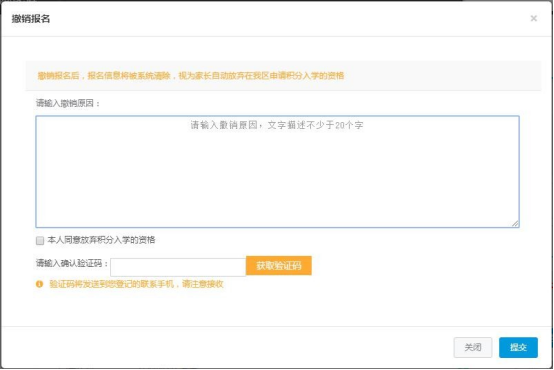Click the blank dialog body below the hint text
The width and height of the screenshot is (554, 370).
coord(277,307)
